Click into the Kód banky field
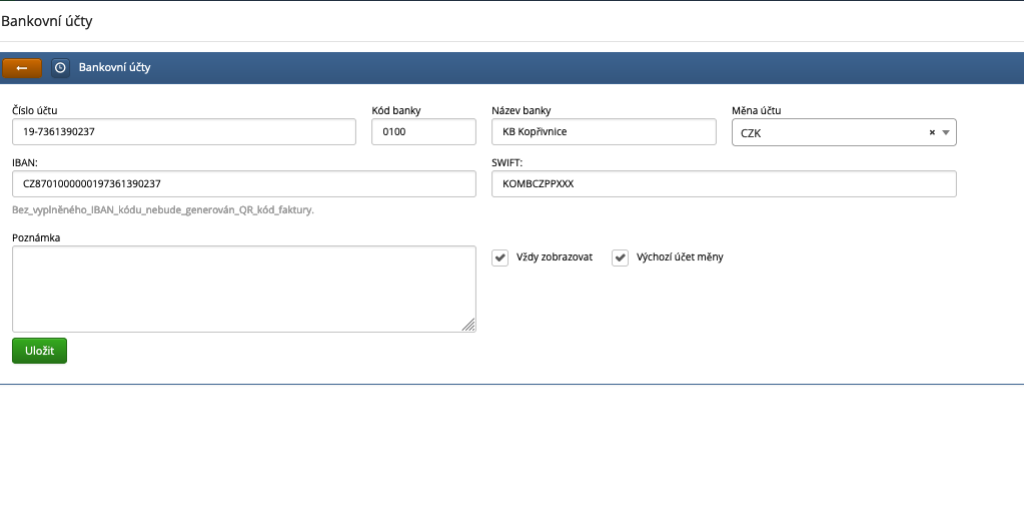The width and height of the screenshot is (1024, 523). click(x=423, y=132)
